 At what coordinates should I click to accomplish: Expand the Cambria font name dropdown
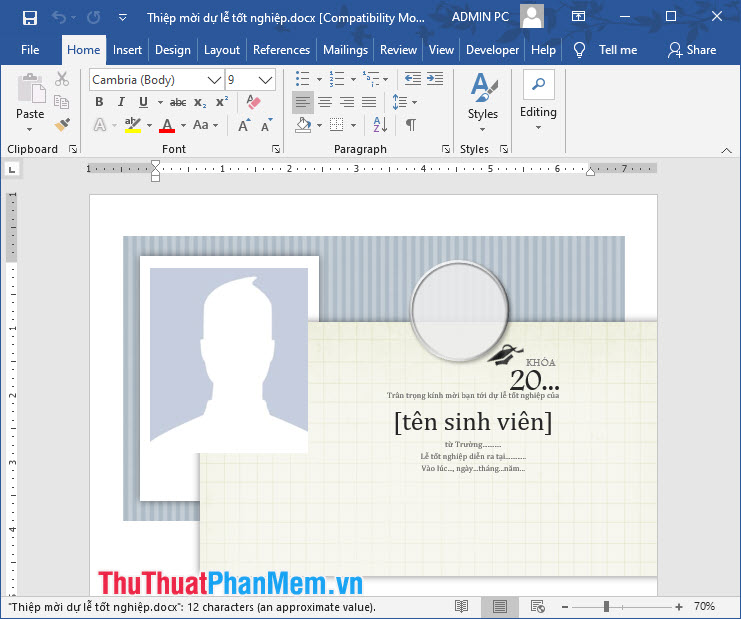(x=214, y=80)
